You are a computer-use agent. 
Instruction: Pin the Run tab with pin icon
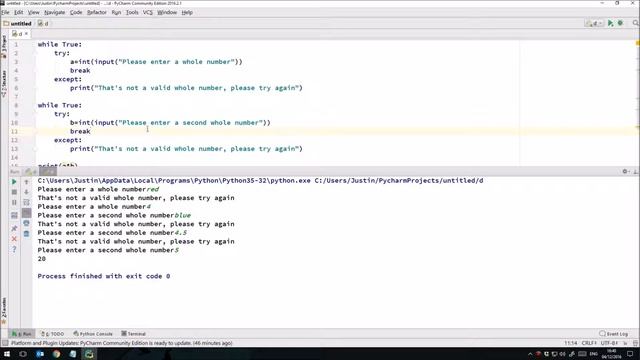coord(14,228)
